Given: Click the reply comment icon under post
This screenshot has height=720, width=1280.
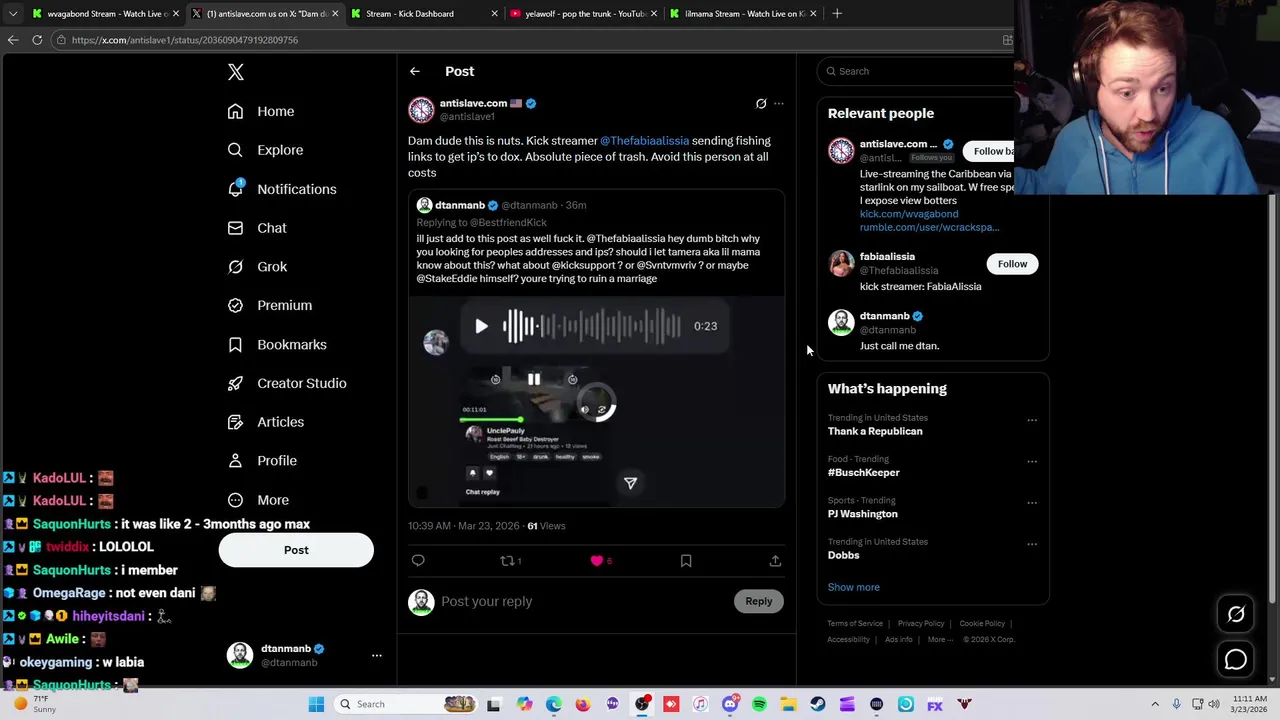Looking at the screenshot, I should click(418, 561).
